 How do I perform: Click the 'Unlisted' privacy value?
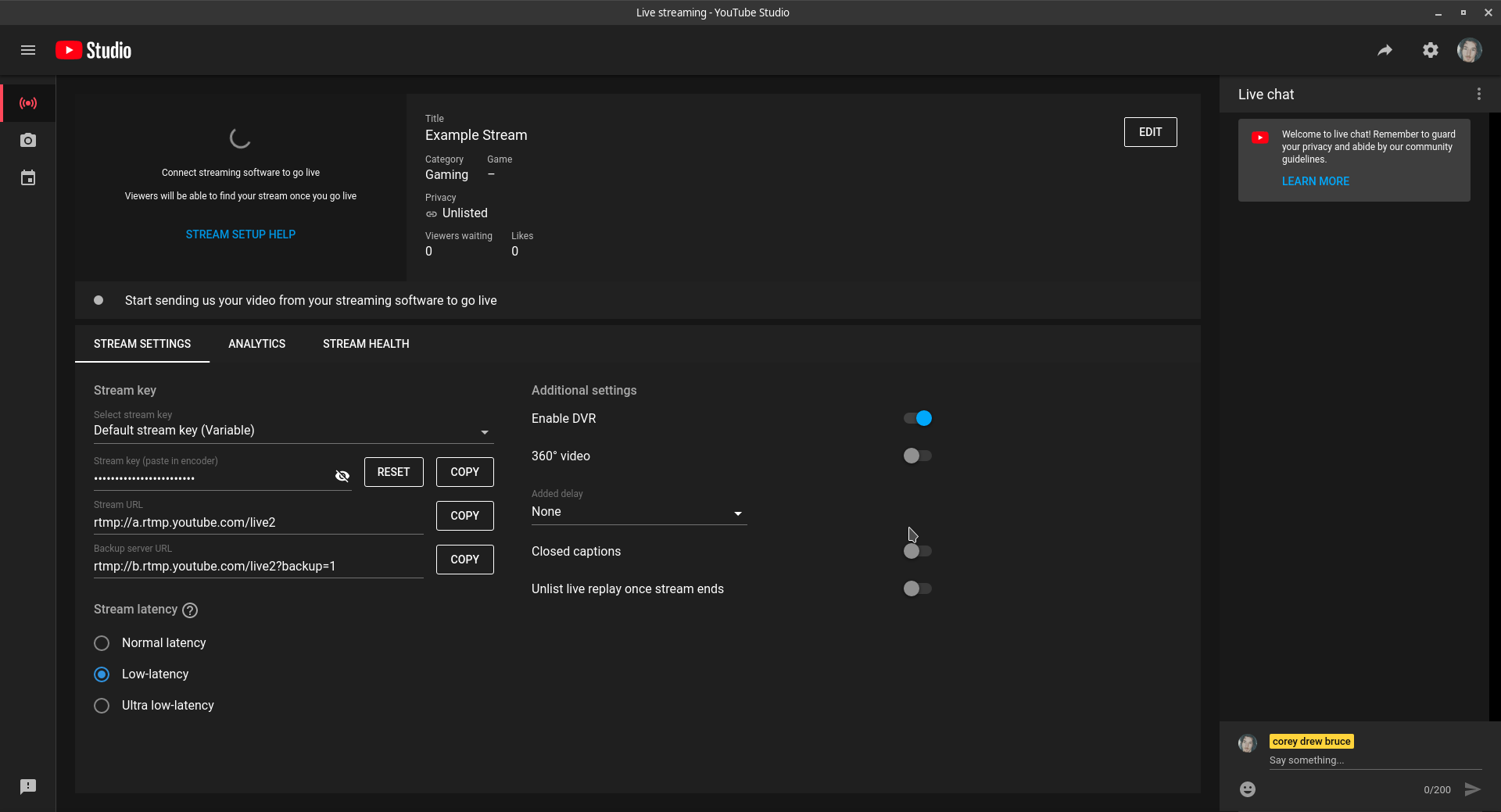pyautogui.click(x=465, y=213)
